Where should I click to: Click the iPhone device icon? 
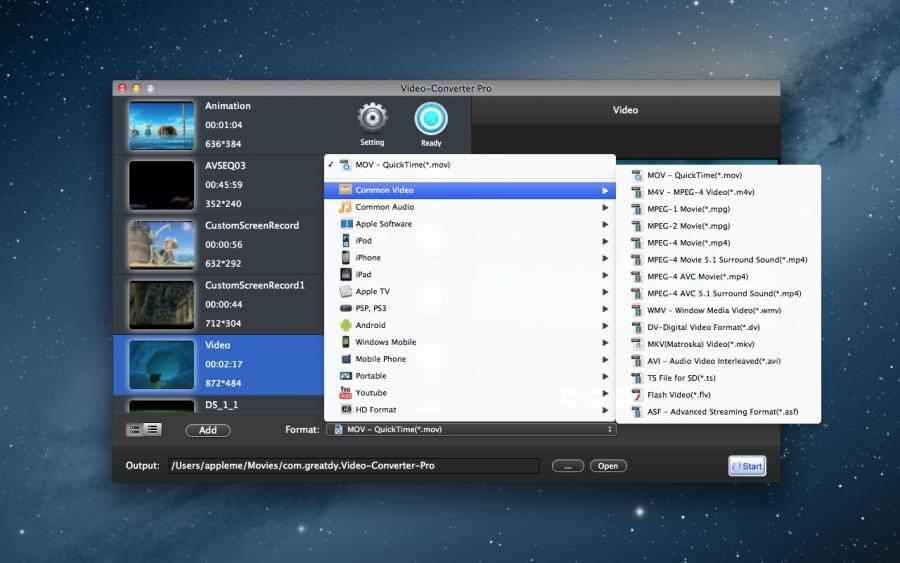[x=346, y=257]
